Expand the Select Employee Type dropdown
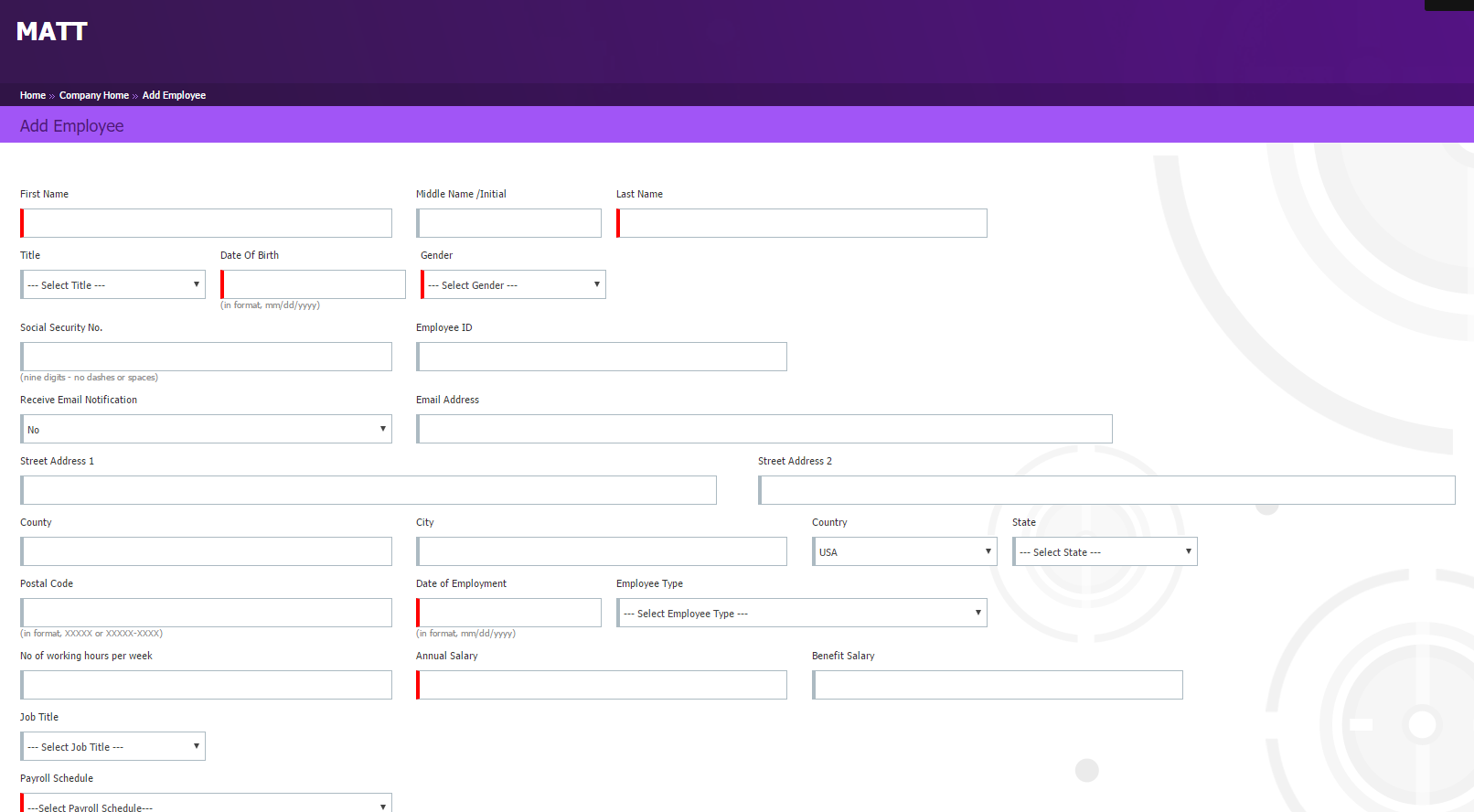 click(802, 613)
